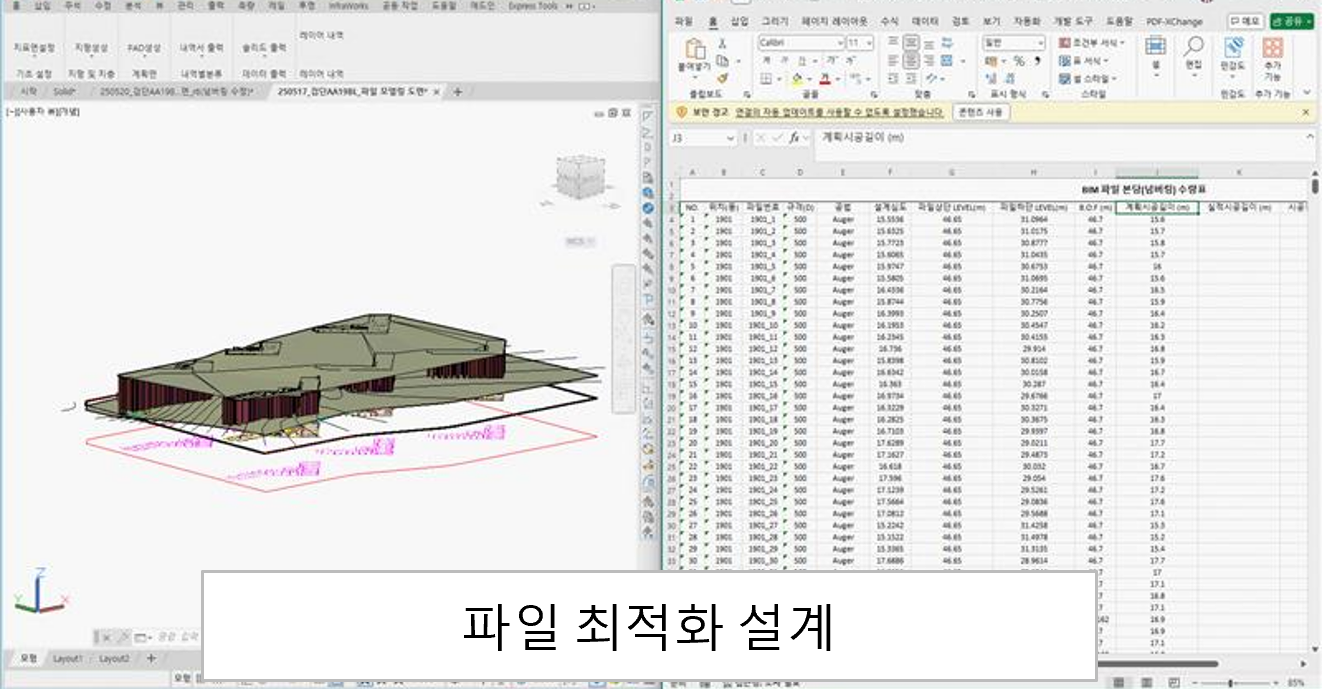This screenshot has height=689, width=1322.
Task: Click the Format Painter brush icon
Action: tap(722, 78)
